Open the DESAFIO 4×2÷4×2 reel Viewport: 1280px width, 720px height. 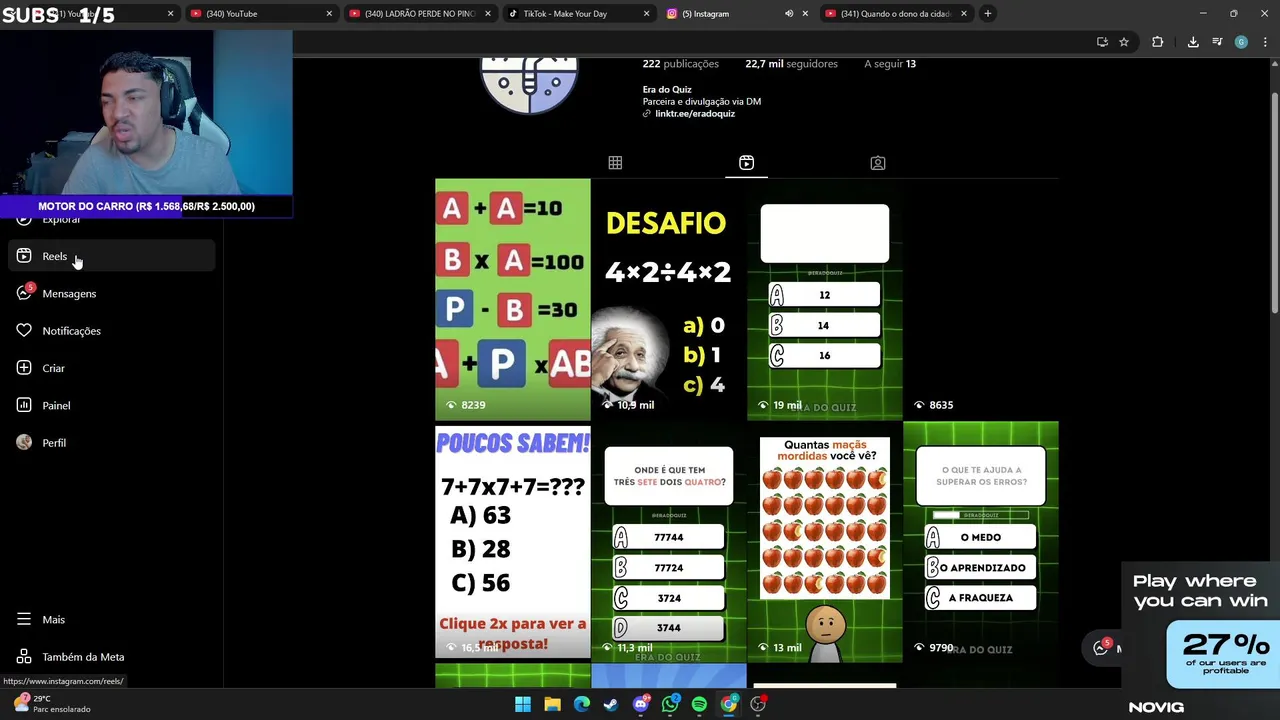coord(668,299)
